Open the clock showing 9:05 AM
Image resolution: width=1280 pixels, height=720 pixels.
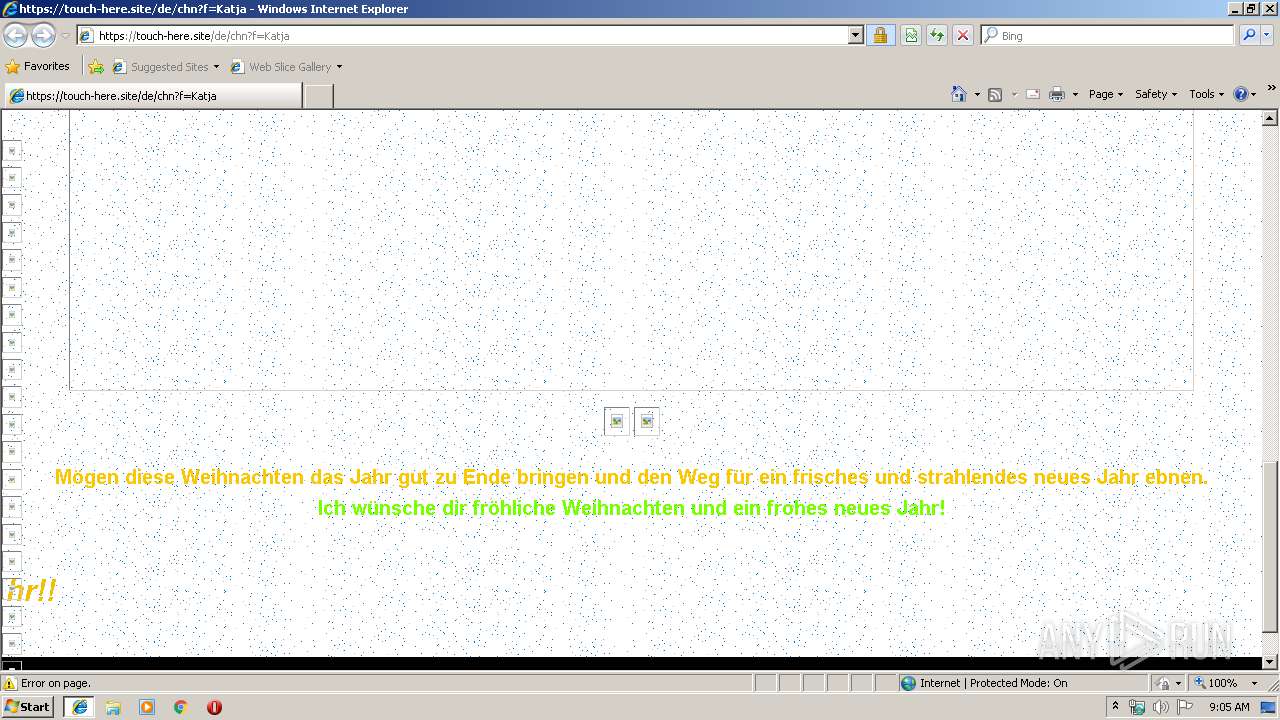[x=1229, y=707]
